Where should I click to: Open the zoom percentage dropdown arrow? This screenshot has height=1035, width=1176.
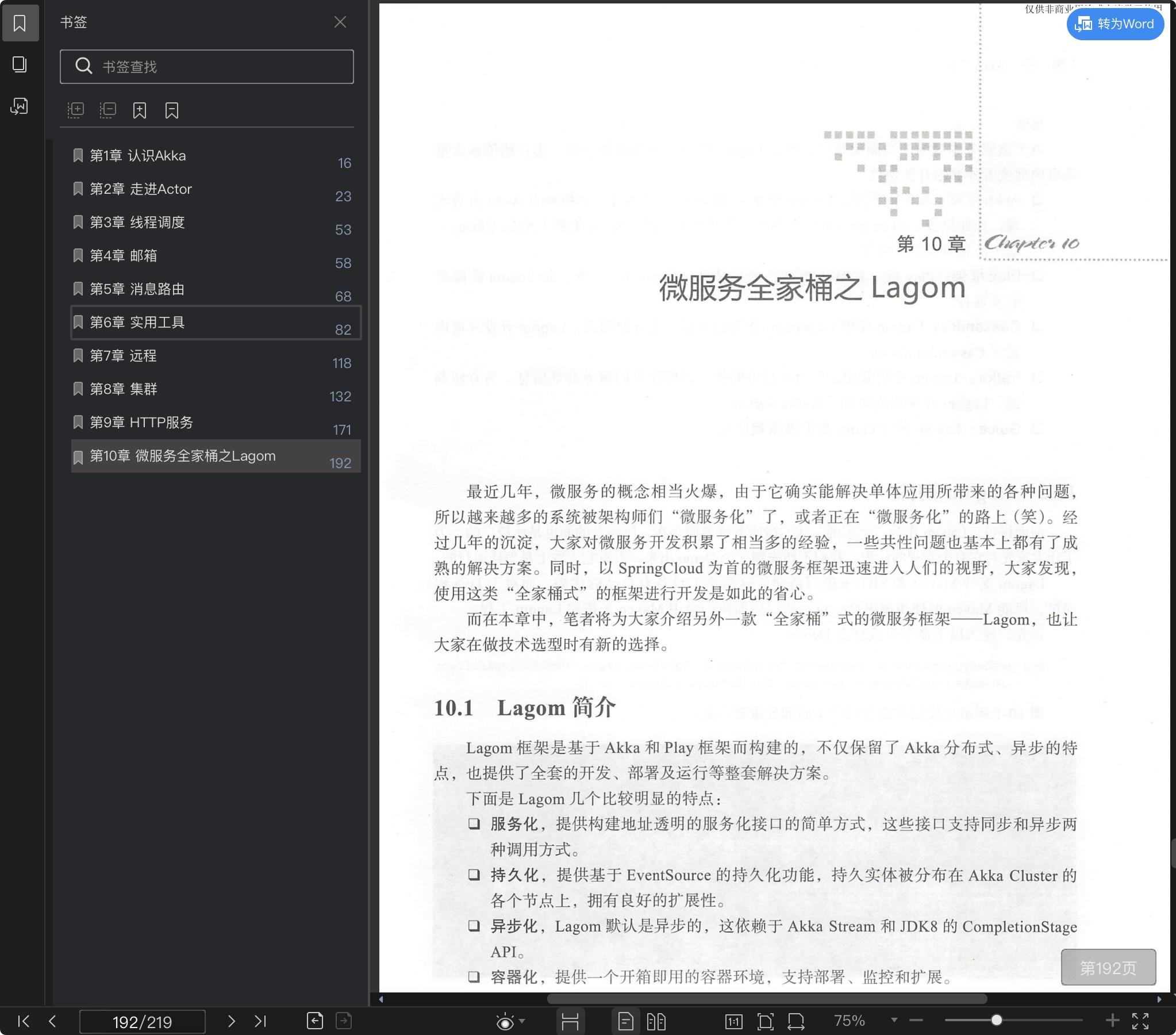click(x=894, y=1020)
